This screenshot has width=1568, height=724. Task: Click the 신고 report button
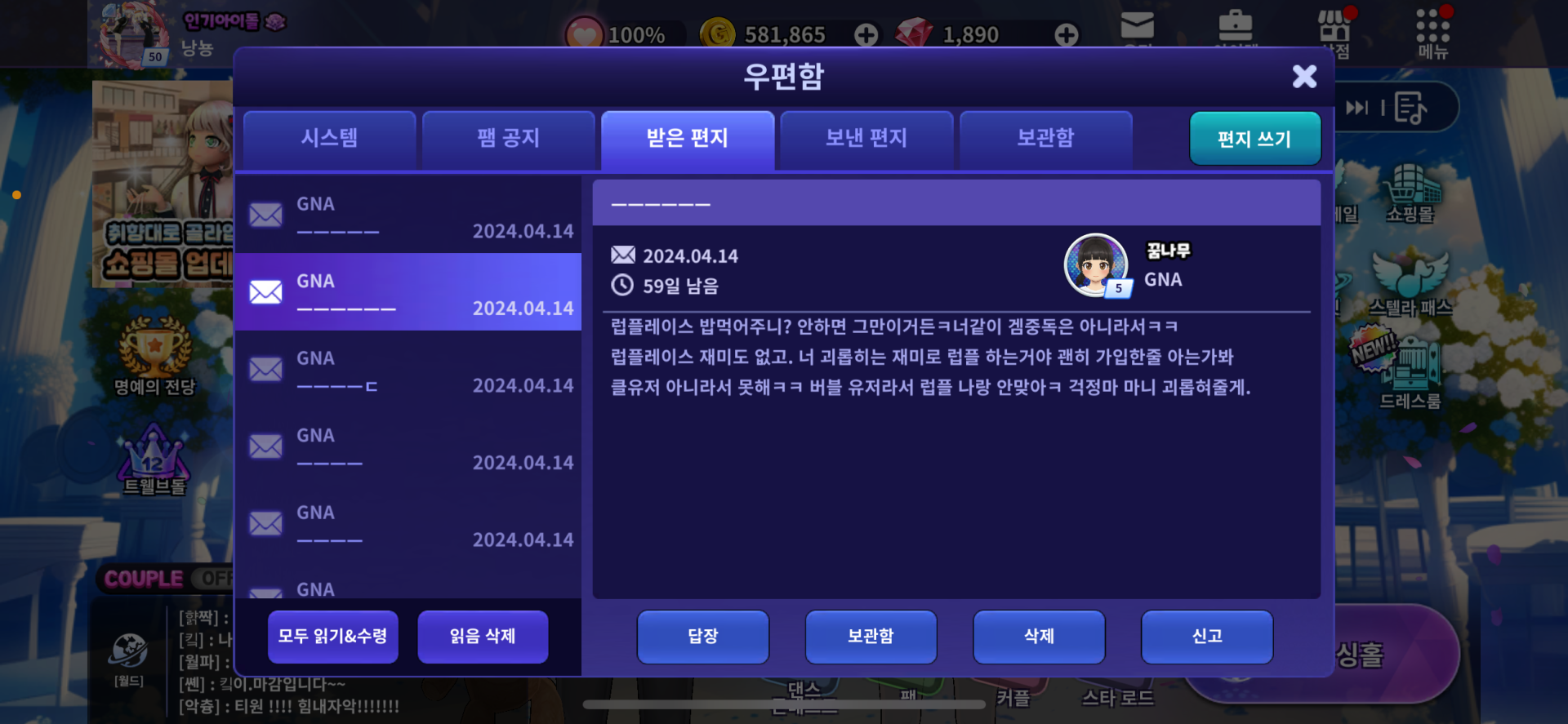click(1207, 637)
